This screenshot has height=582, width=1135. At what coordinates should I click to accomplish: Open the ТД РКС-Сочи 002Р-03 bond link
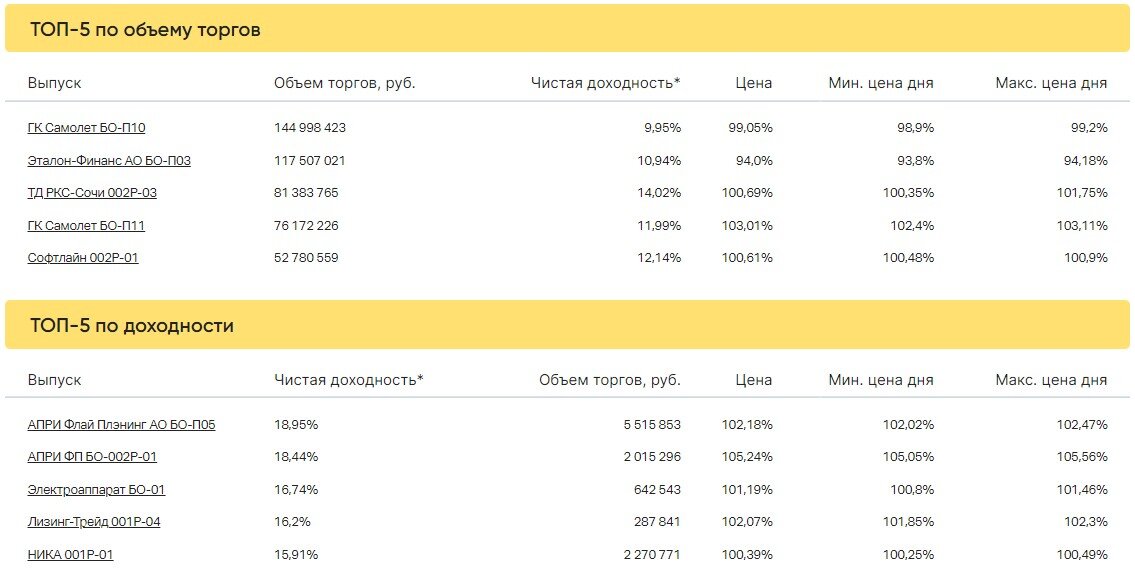click(92, 193)
